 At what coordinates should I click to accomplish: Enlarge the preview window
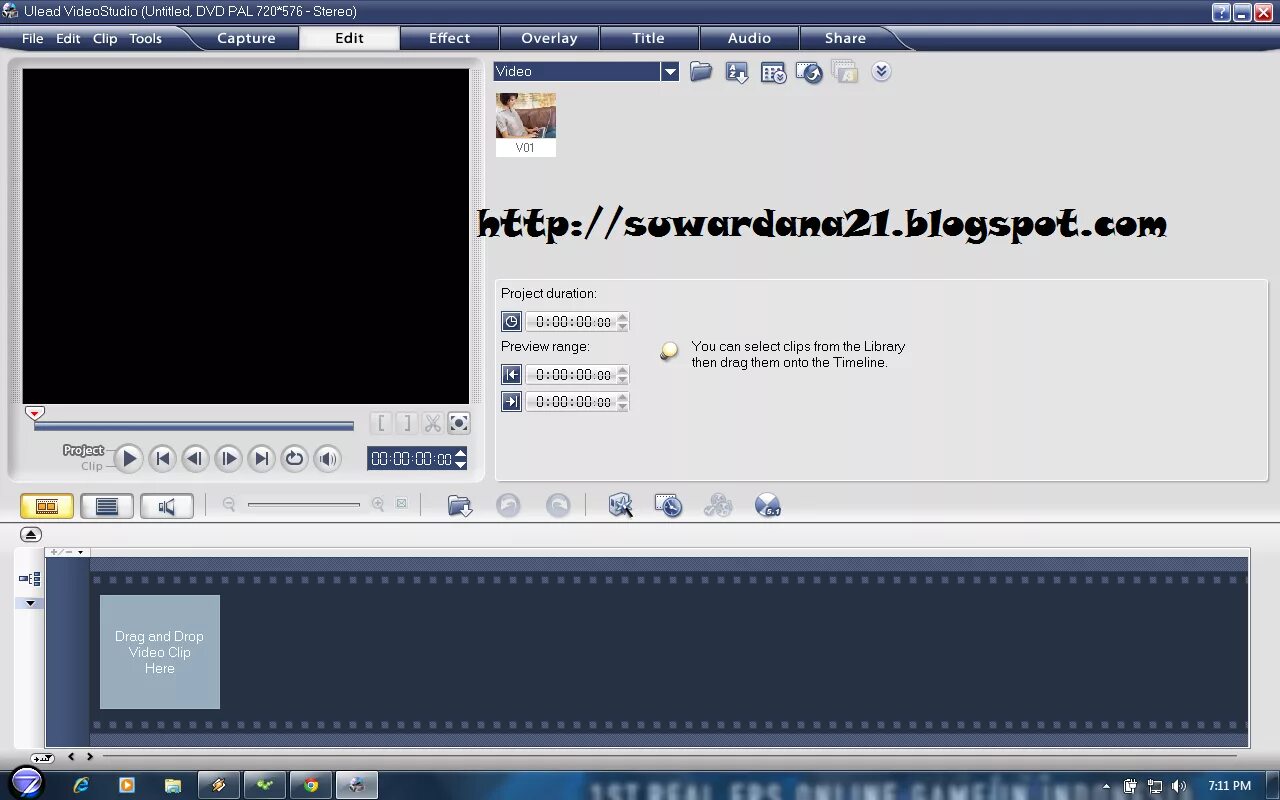[x=458, y=424]
